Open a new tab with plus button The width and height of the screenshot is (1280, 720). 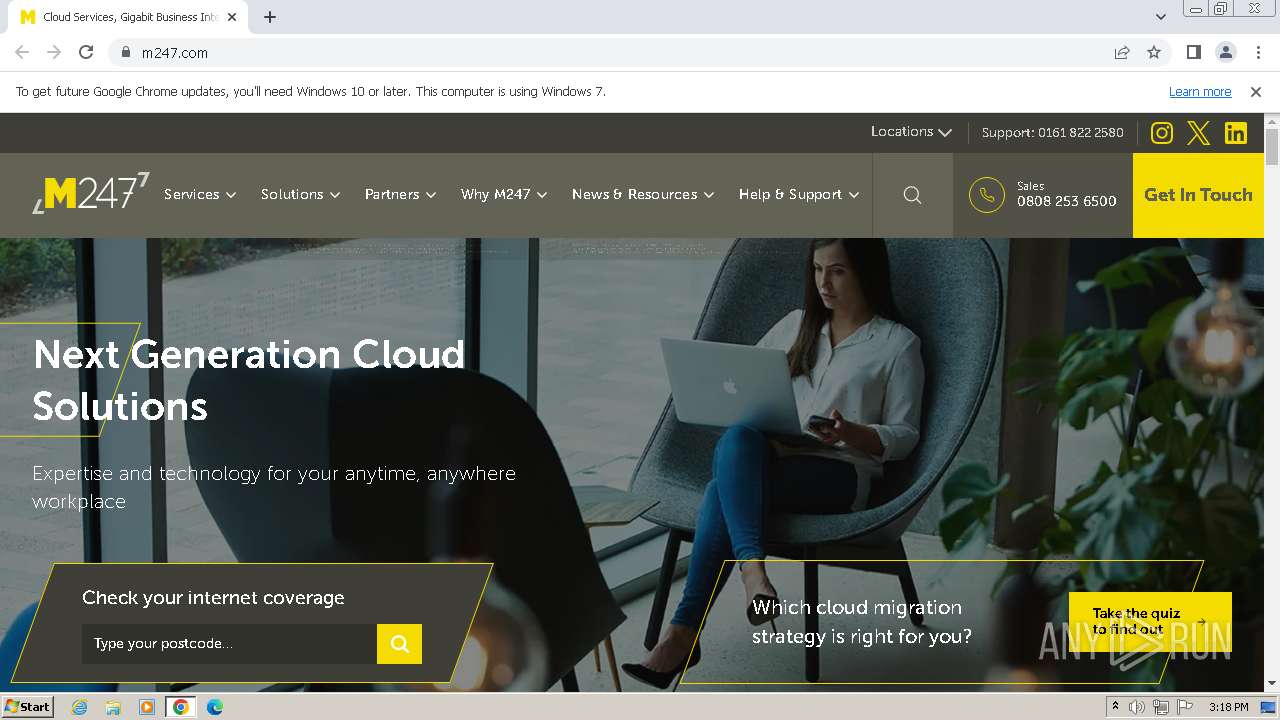(270, 17)
